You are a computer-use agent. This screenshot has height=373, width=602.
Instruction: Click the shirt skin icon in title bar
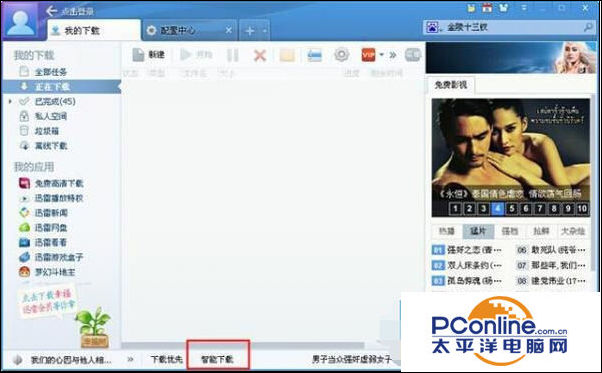tap(504, 7)
